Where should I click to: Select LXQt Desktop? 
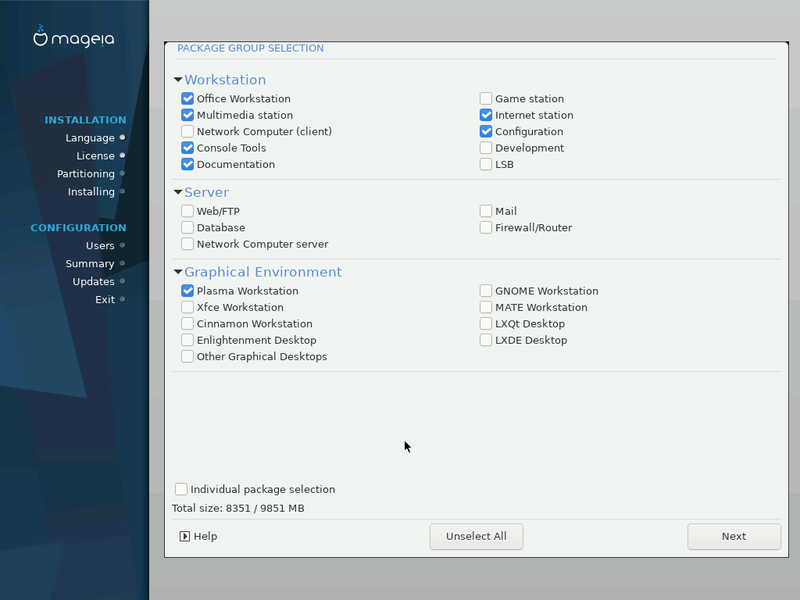(x=486, y=323)
